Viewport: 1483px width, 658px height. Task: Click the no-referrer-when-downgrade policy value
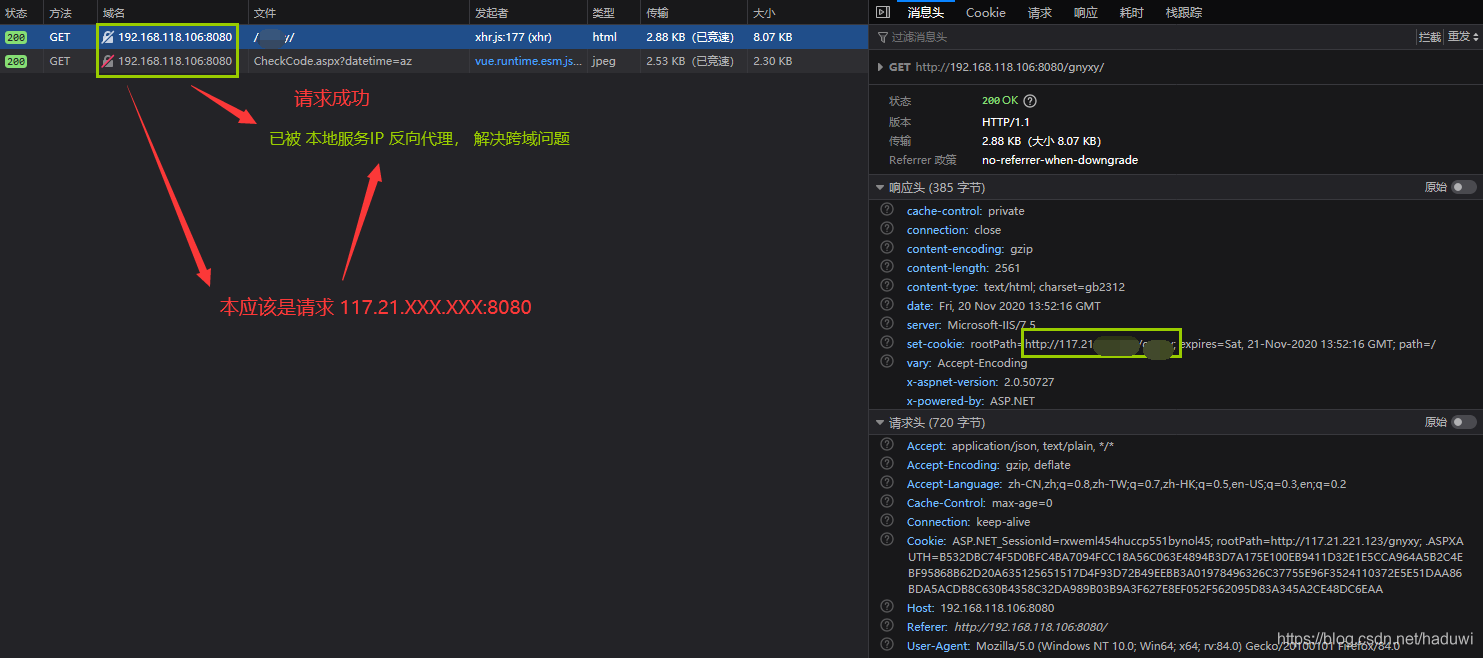pos(1060,160)
